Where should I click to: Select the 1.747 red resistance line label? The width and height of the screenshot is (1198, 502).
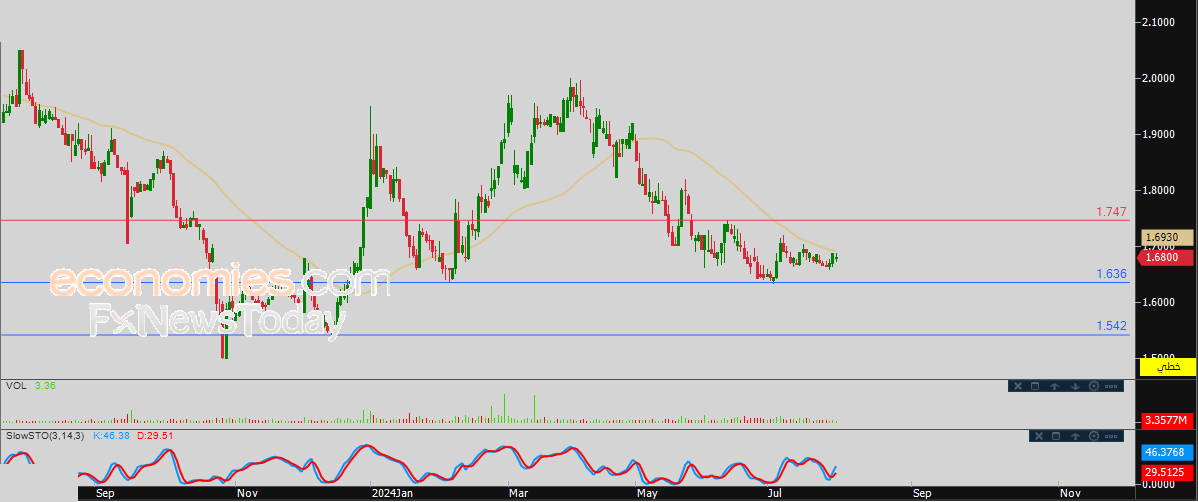1111,212
